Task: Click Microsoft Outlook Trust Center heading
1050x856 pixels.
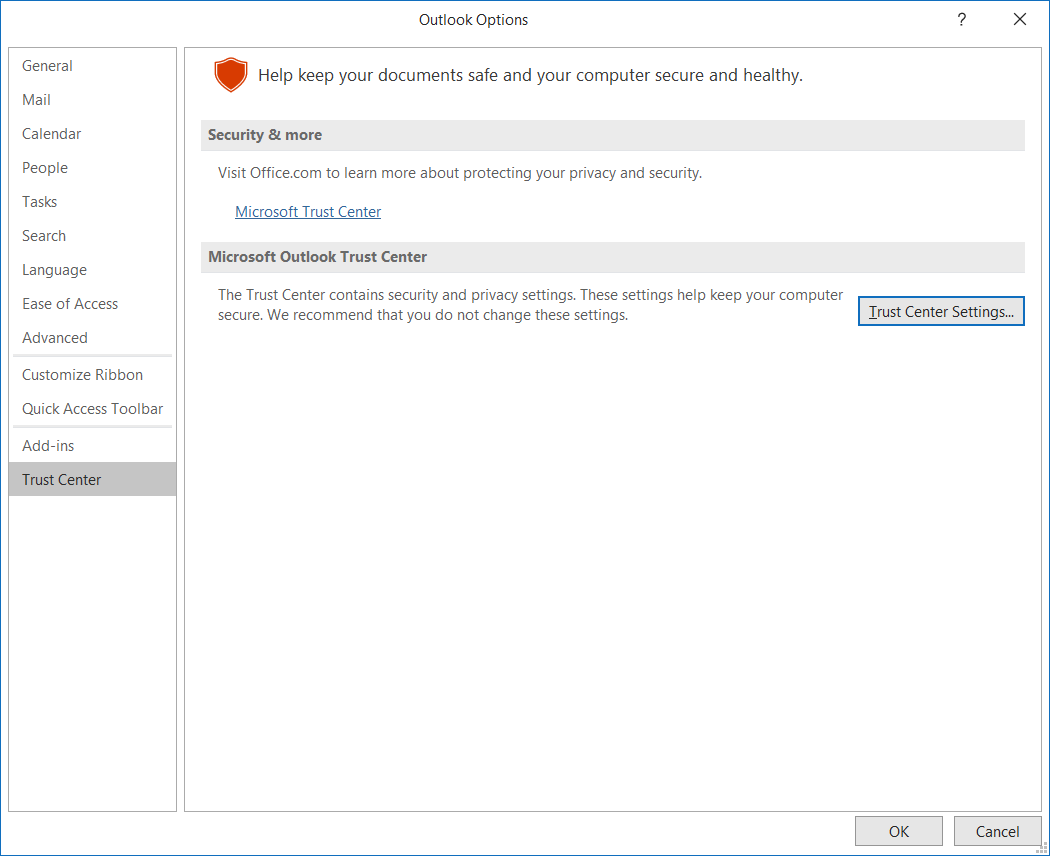Action: pos(317,257)
